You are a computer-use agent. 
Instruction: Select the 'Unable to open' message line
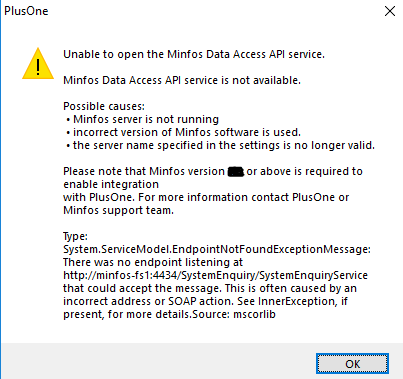194,54
